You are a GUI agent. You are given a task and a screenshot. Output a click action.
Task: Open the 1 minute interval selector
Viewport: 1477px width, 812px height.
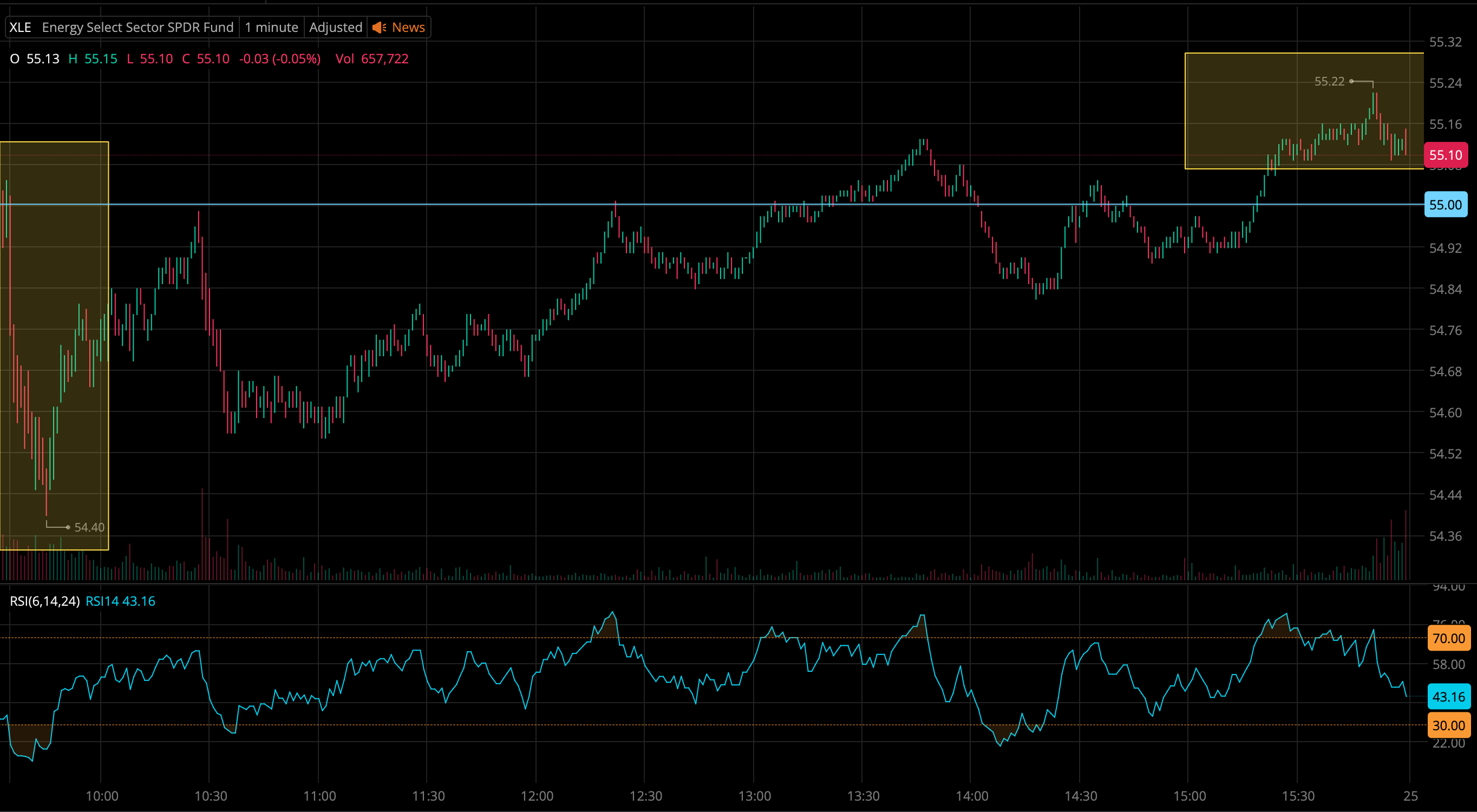tap(271, 28)
